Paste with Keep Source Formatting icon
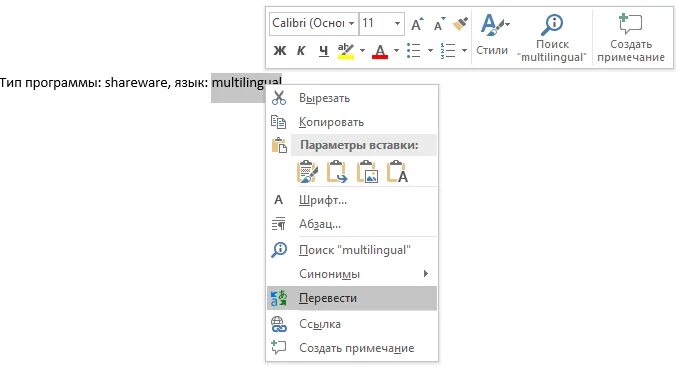 [x=307, y=172]
